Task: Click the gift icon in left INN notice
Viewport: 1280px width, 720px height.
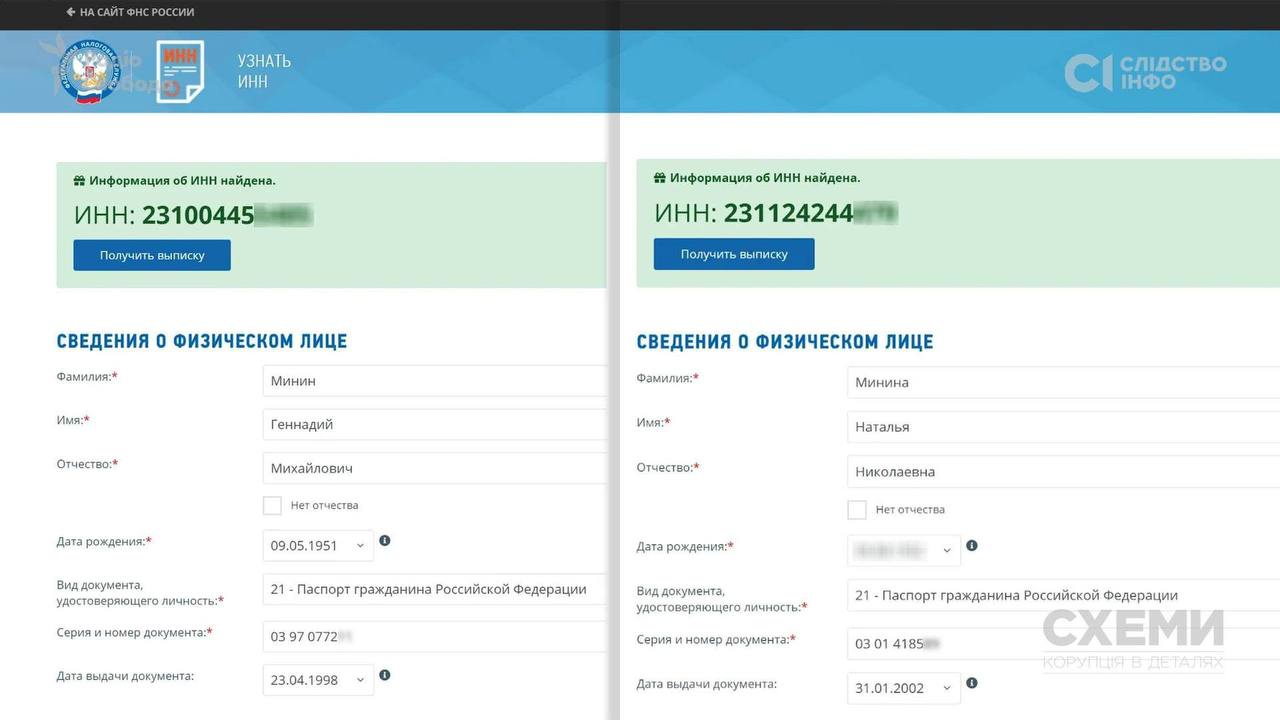Action: click(80, 181)
